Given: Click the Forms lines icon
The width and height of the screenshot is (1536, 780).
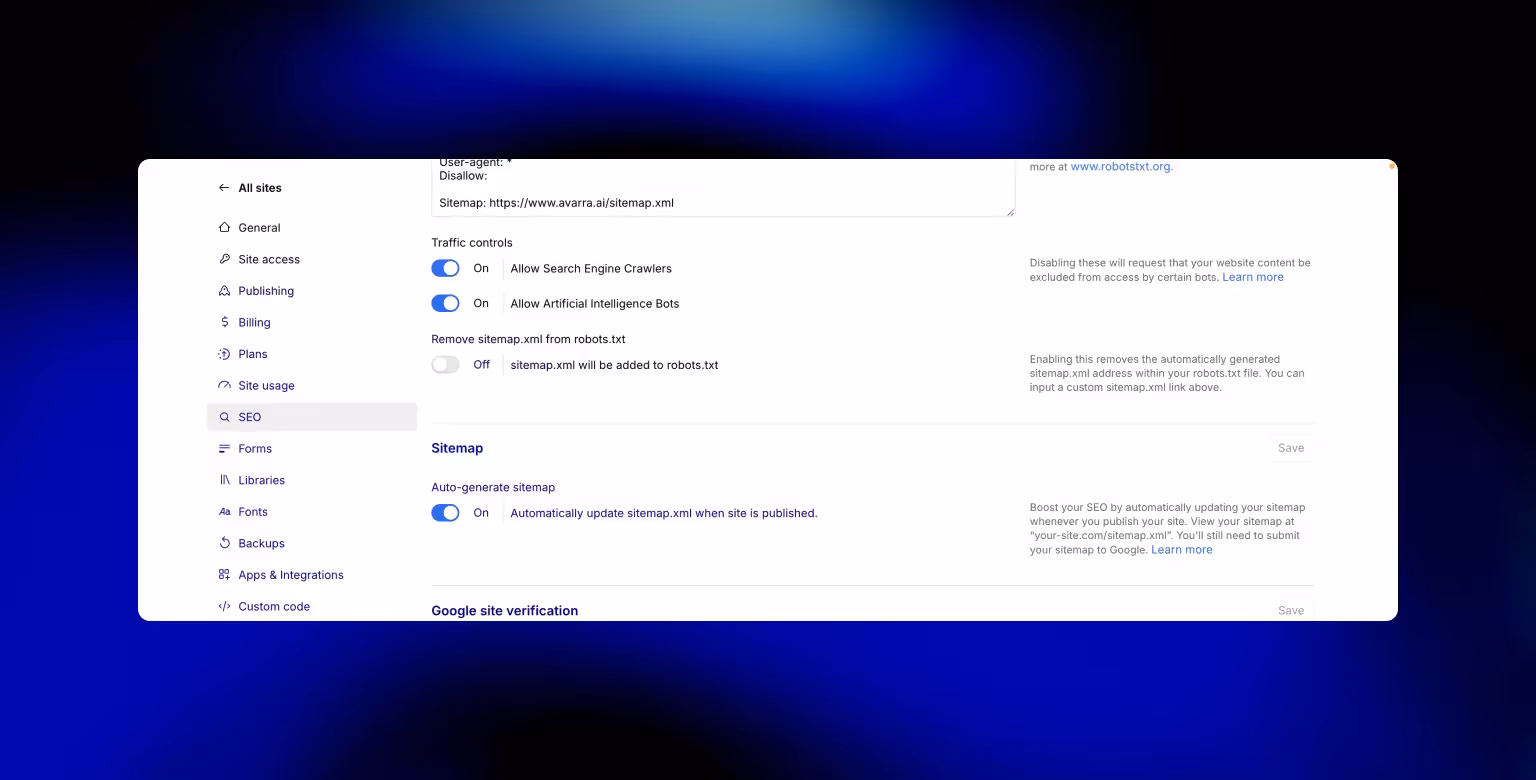Looking at the screenshot, I should click(224, 449).
